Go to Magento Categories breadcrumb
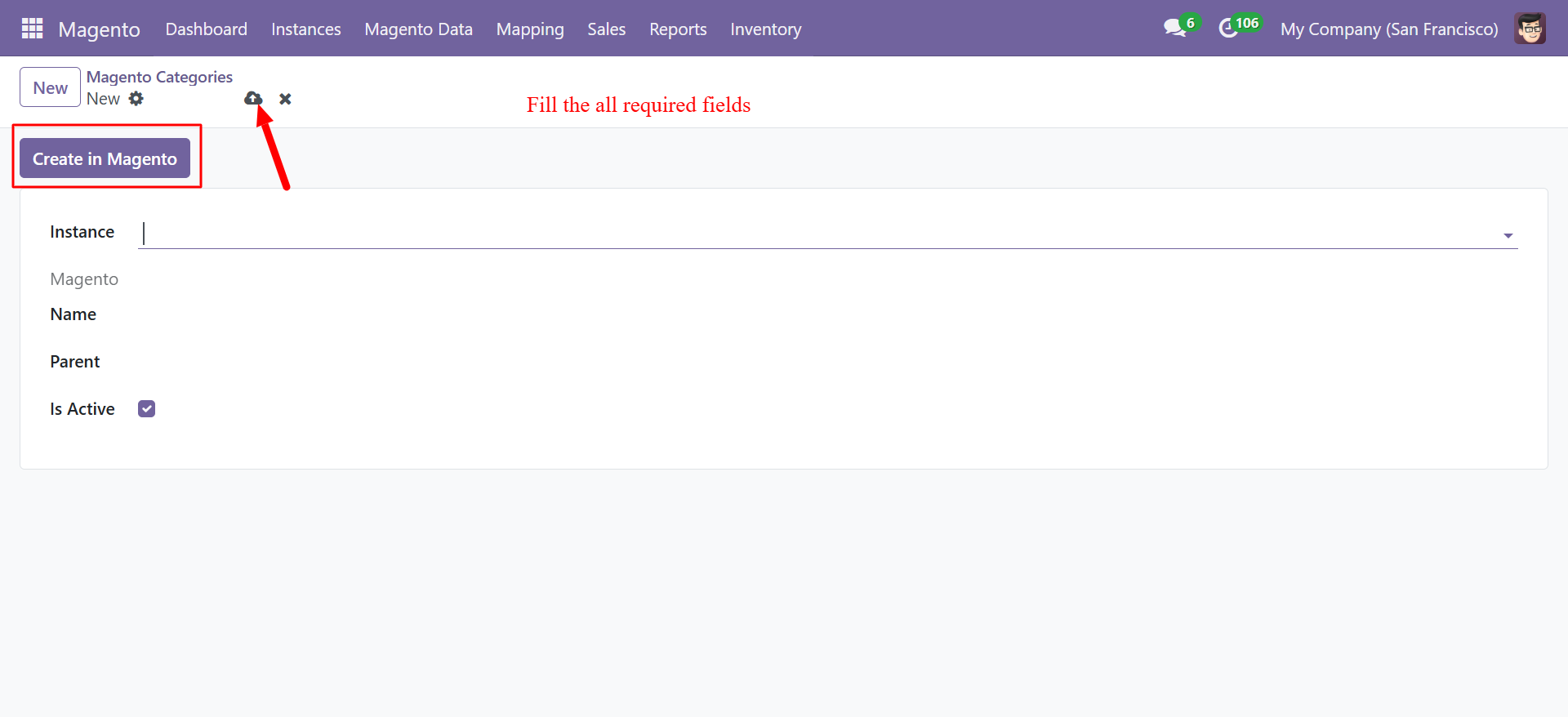1568x717 pixels. tap(159, 77)
